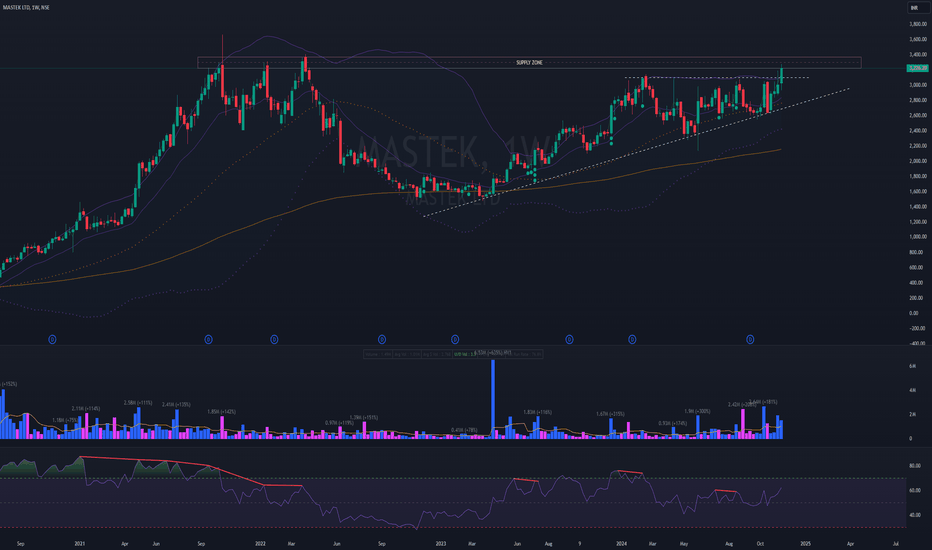
Task: Click the 2.58M (+111%) volume label
Action: point(138,403)
